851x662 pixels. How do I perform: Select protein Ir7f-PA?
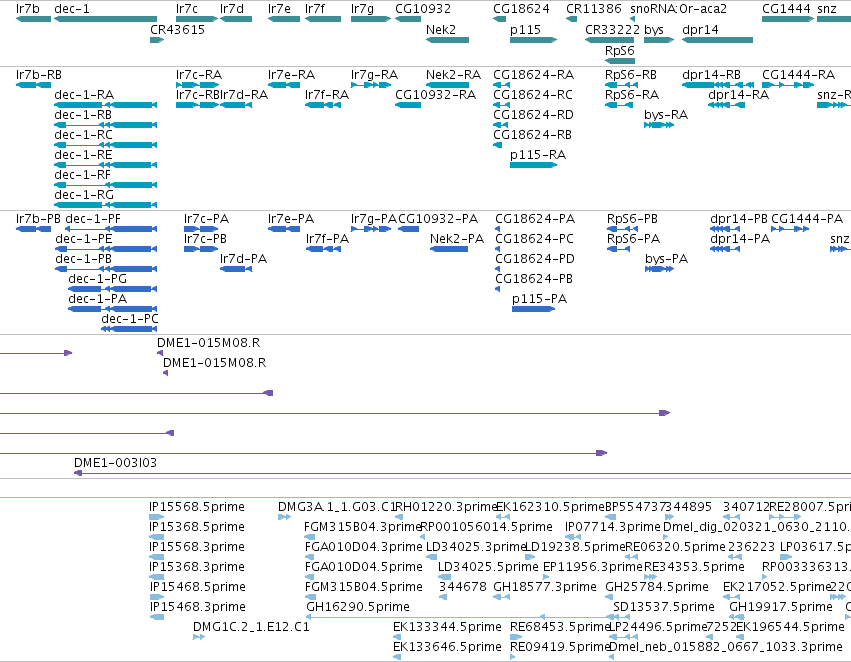click(323, 249)
